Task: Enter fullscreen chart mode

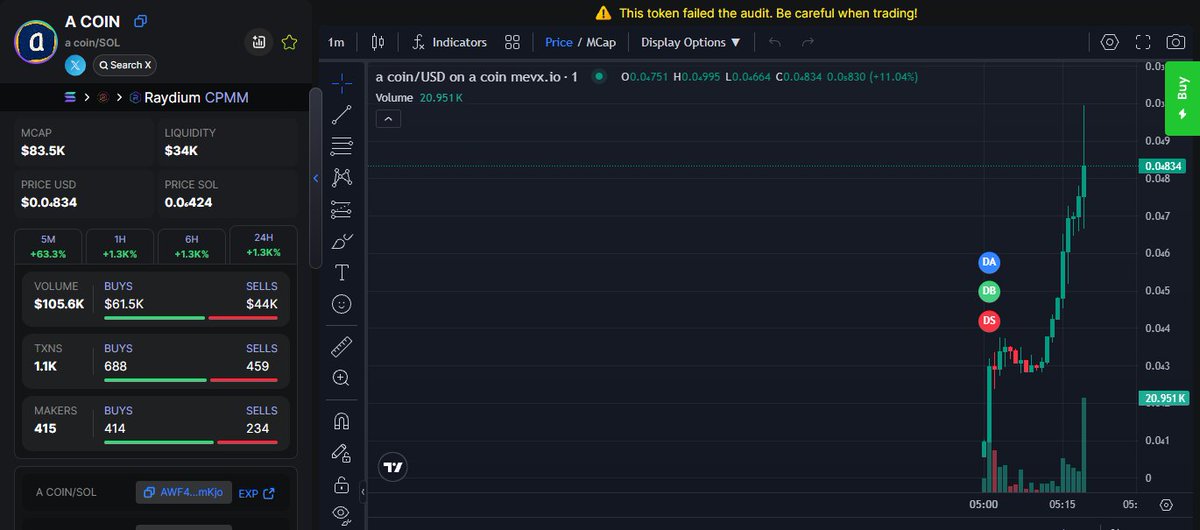Action: 1143,42
